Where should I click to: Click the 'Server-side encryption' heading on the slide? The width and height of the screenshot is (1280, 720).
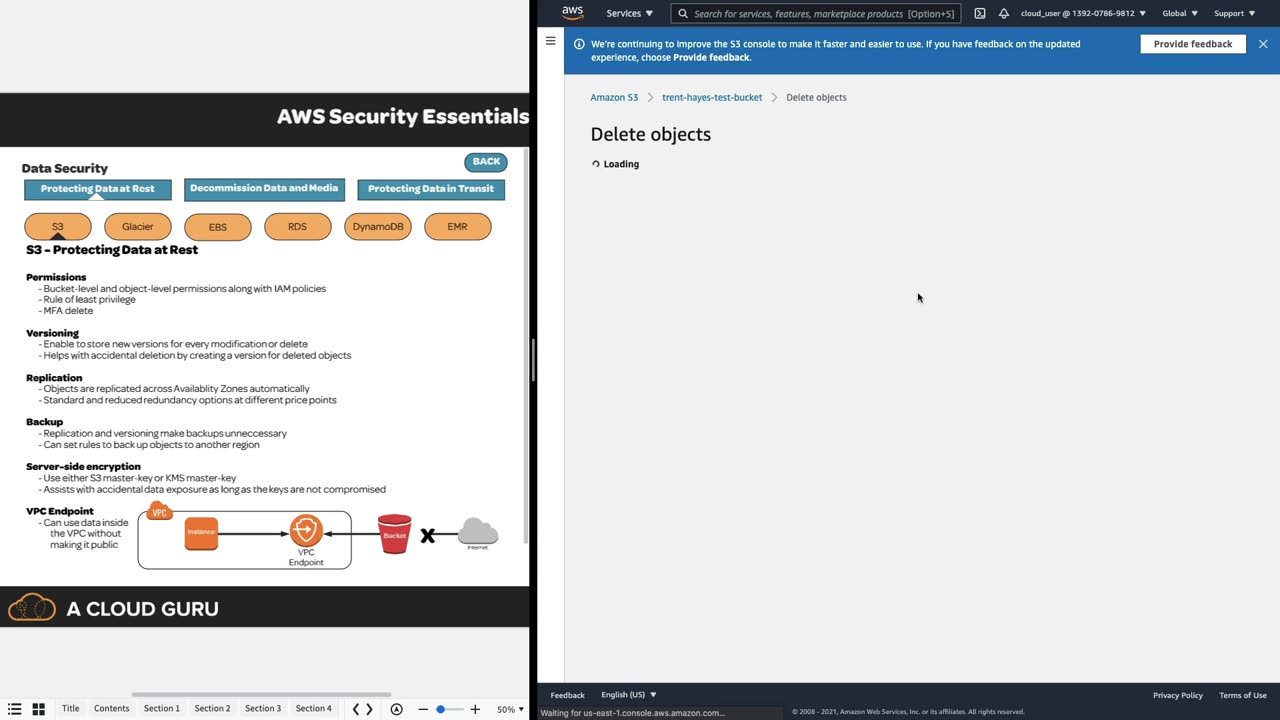click(83, 466)
